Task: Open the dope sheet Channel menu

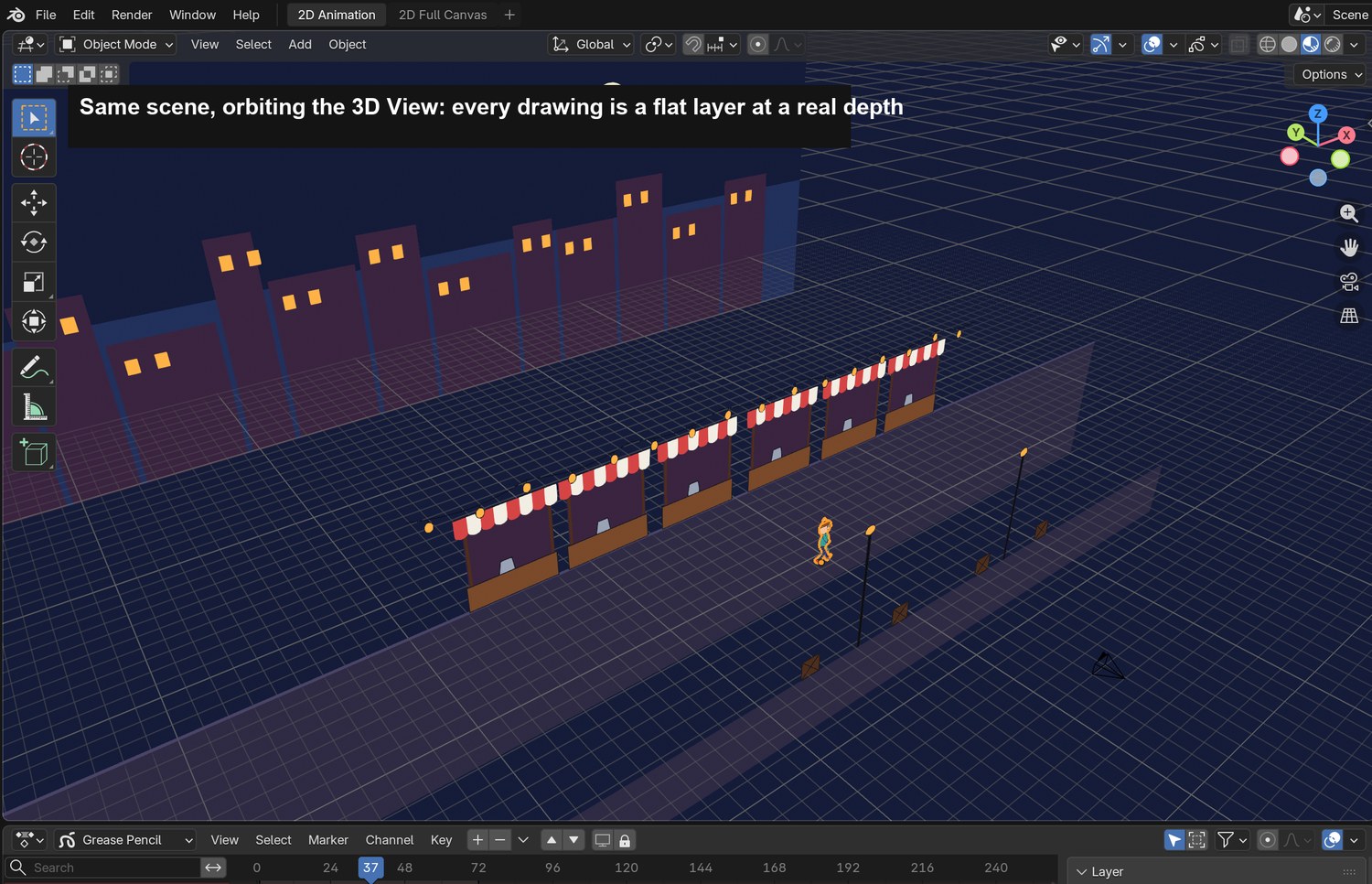Action: click(x=390, y=840)
